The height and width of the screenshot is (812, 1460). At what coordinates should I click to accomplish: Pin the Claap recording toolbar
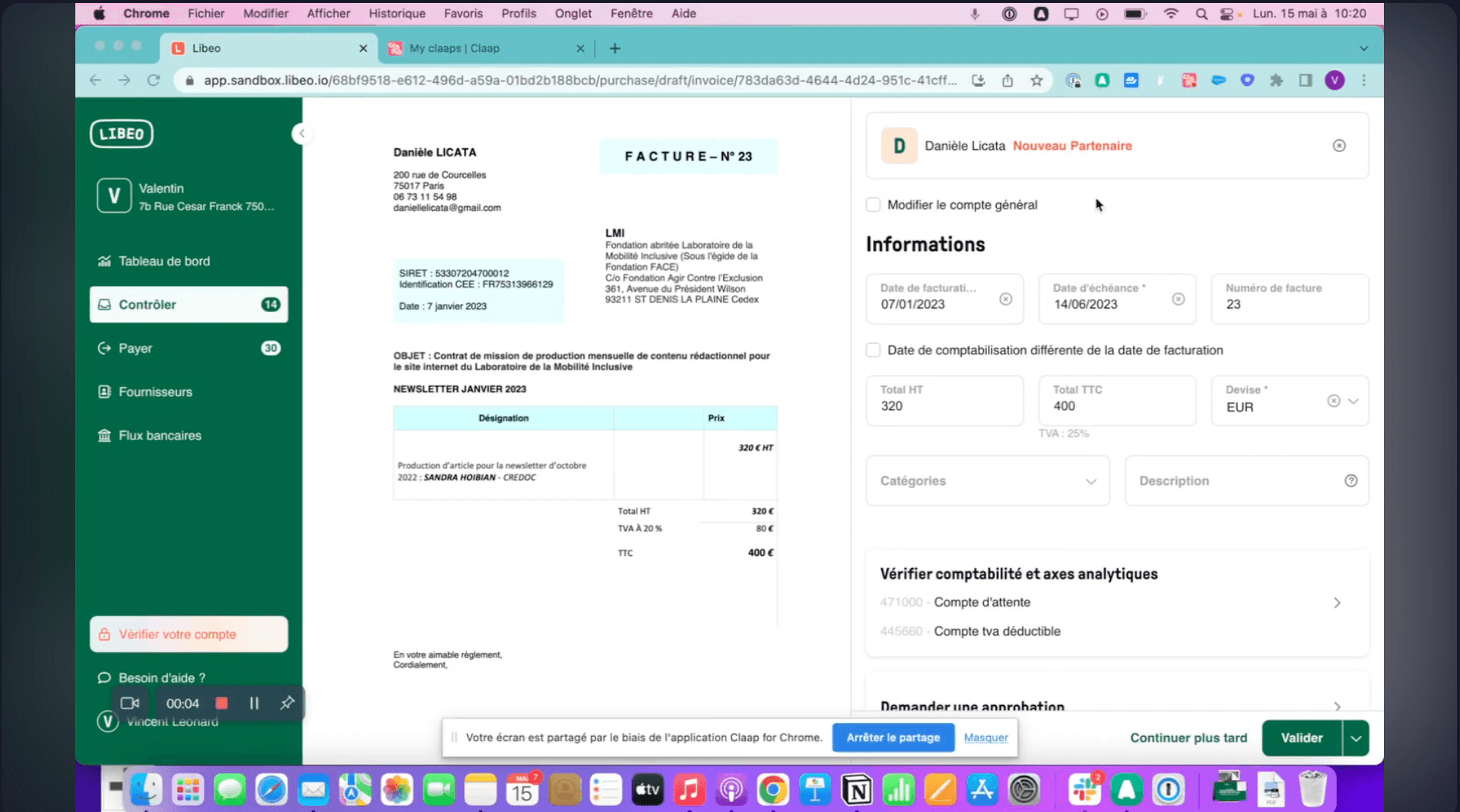pyautogui.click(x=287, y=703)
